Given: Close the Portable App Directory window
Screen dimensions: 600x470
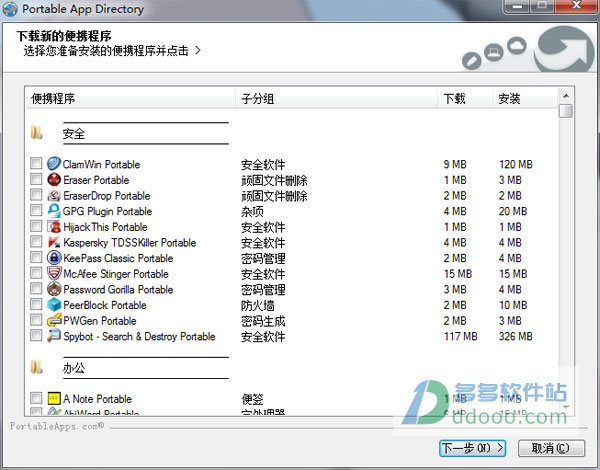Looking at the screenshot, I should 577,6.
